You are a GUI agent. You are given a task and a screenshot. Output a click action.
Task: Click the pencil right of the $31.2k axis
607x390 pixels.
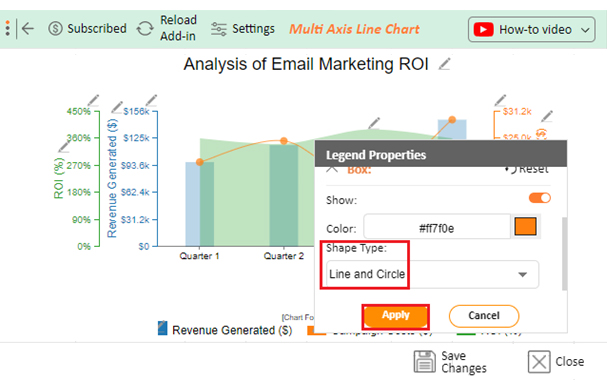[547, 116]
